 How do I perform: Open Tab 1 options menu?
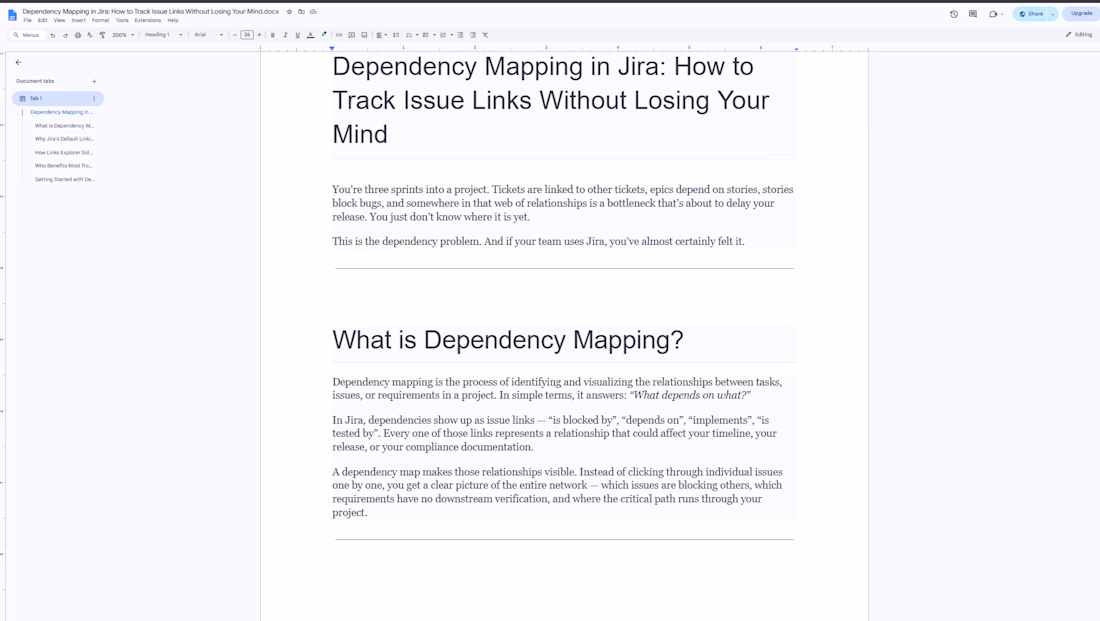tap(94, 98)
